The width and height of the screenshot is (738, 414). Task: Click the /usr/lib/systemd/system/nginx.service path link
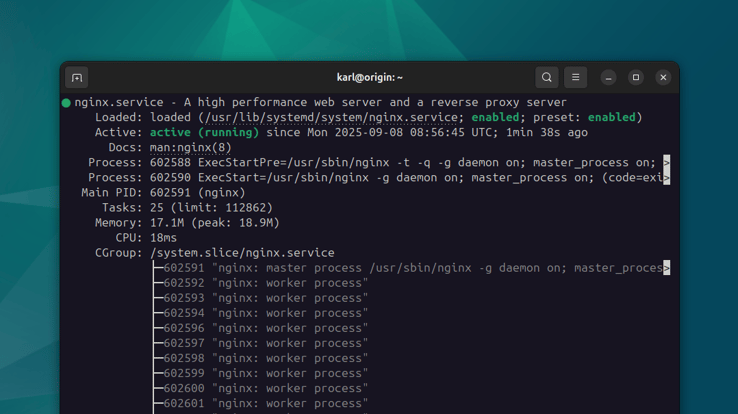331,118
